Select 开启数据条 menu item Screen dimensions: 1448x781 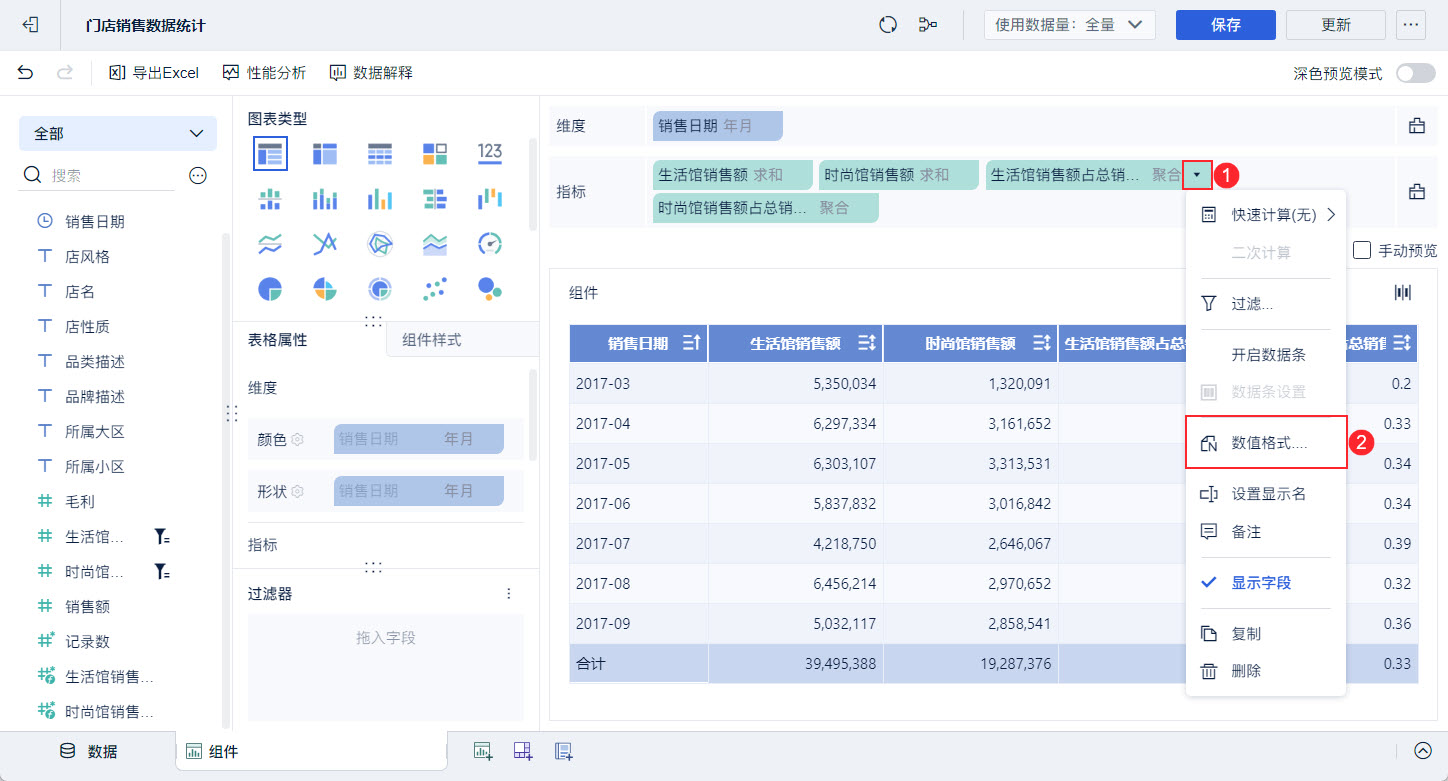1267,355
